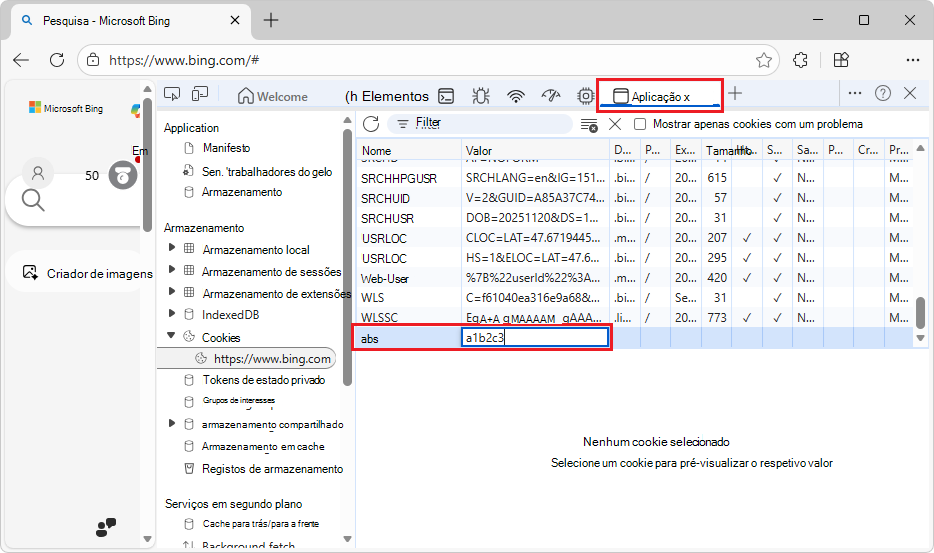View site information lock icon
The height and width of the screenshot is (553, 934).
click(x=93, y=60)
